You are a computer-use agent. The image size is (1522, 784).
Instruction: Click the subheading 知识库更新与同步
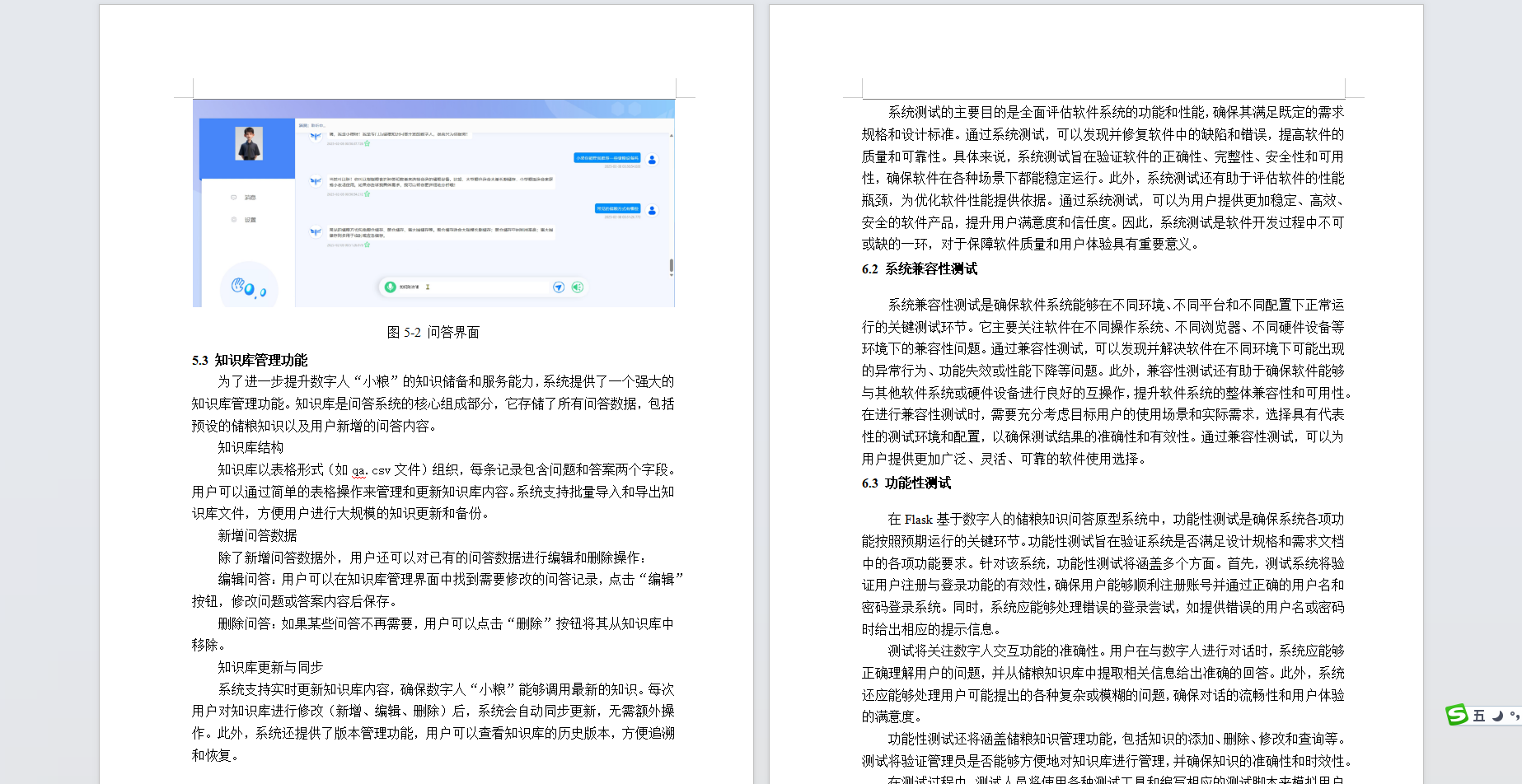click(270, 667)
